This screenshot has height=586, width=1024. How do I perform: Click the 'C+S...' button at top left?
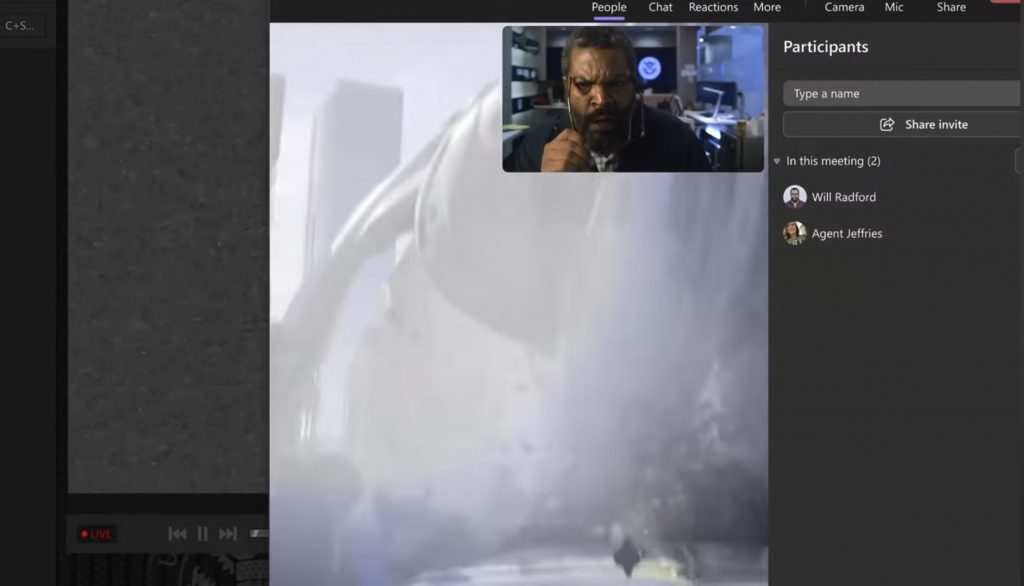coord(20,26)
